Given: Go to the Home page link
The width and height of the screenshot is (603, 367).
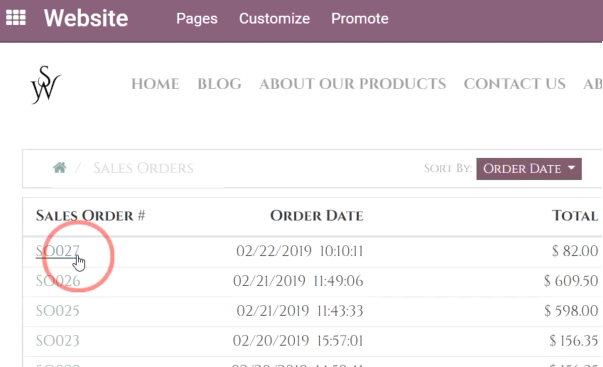Looking at the screenshot, I should tap(155, 84).
